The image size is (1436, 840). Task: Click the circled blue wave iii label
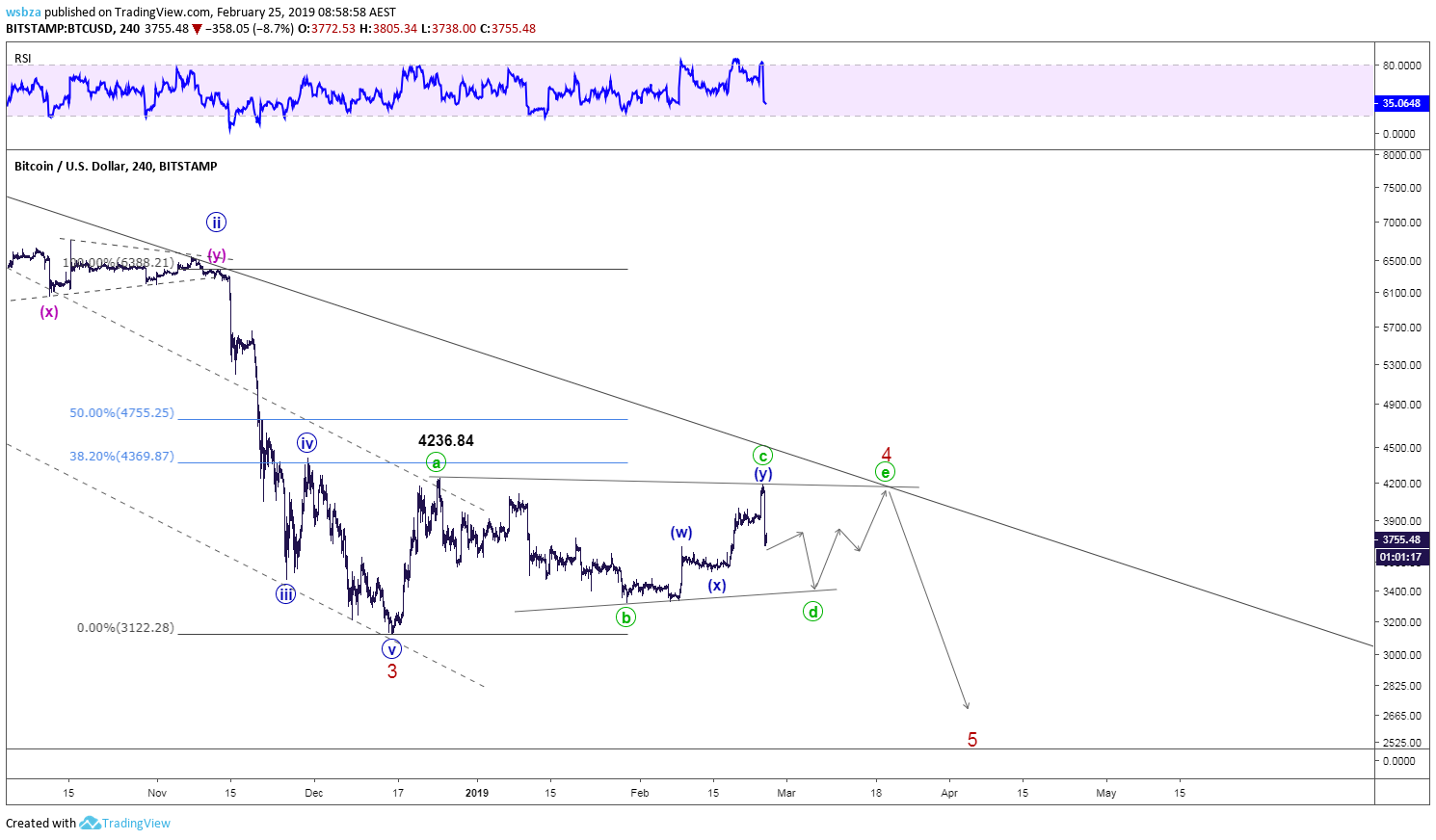click(x=285, y=593)
